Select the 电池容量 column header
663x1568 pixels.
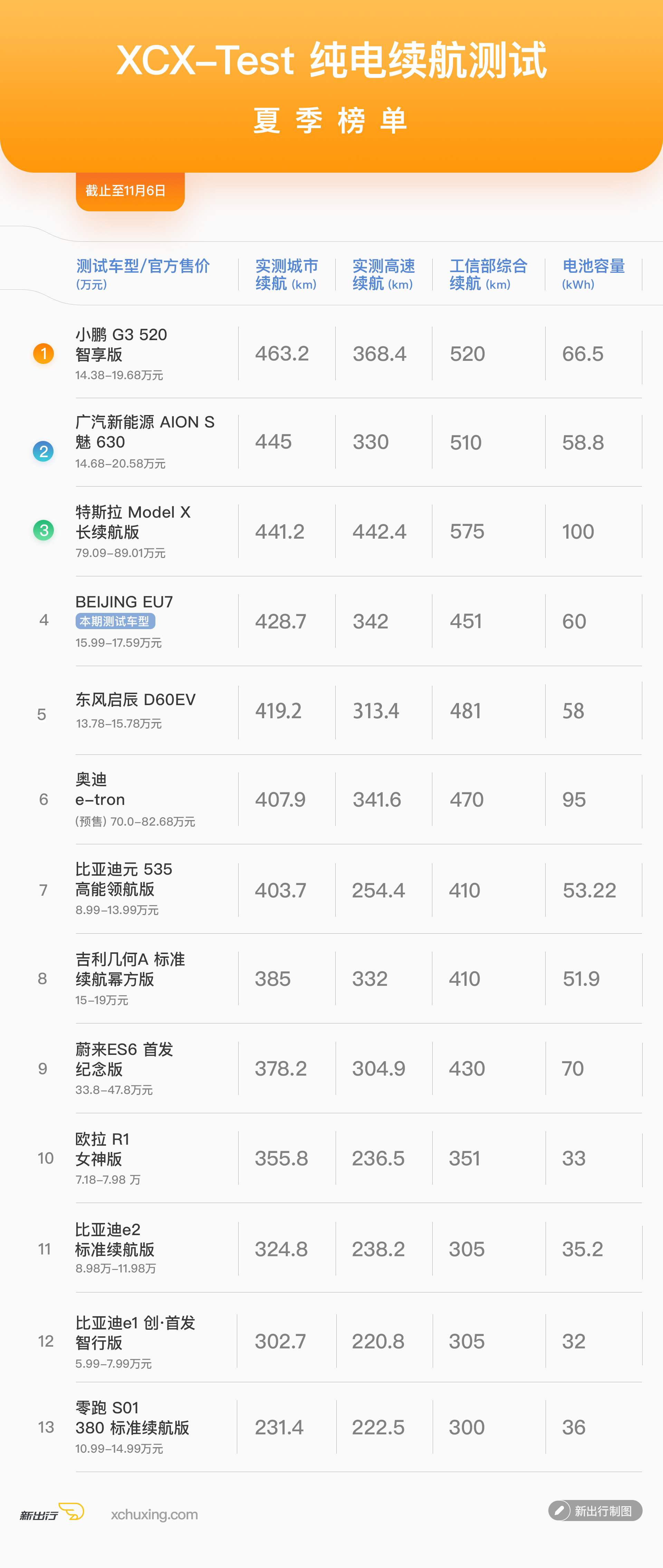click(x=594, y=275)
